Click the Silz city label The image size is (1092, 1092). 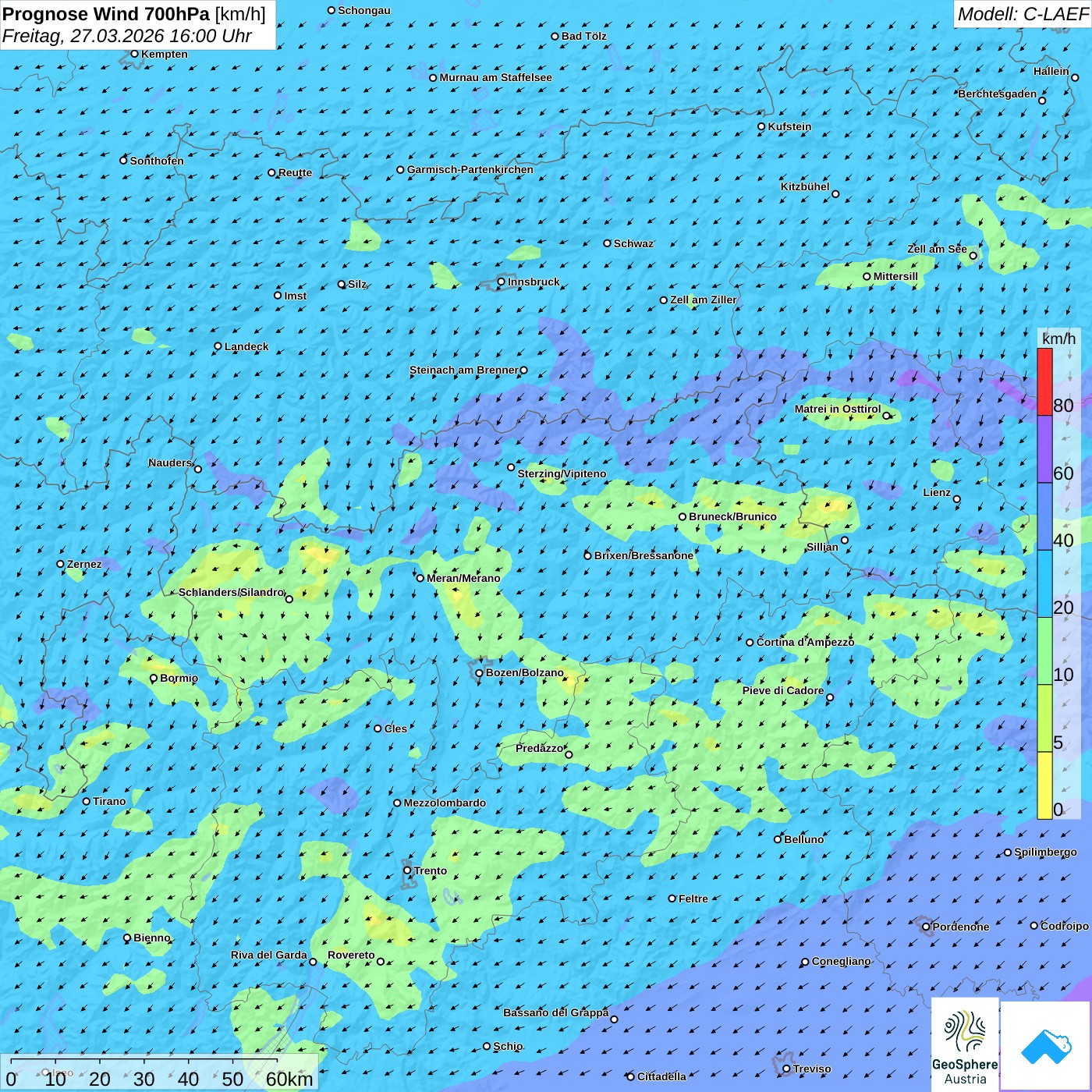[x=357, y=284]
